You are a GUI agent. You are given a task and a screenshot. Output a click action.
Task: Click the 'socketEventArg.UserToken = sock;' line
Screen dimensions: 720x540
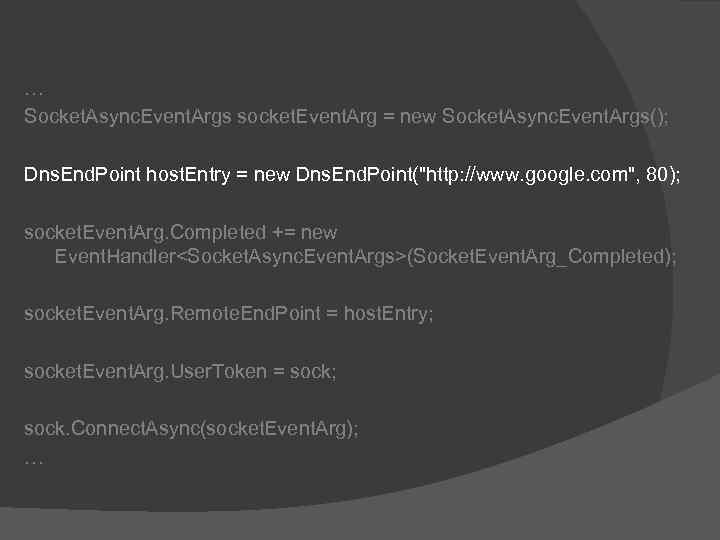pyautogui.click(x=180, y=371)
